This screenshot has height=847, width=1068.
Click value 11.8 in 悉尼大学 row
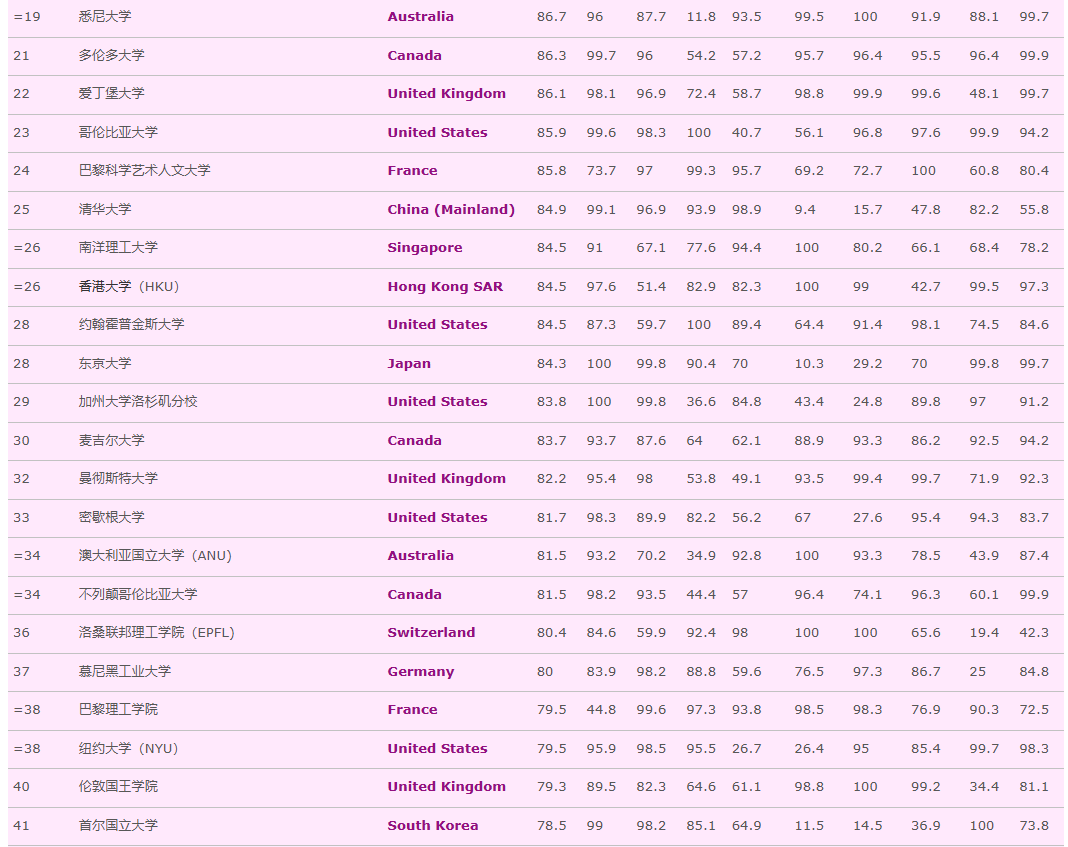tap(701, 17)
